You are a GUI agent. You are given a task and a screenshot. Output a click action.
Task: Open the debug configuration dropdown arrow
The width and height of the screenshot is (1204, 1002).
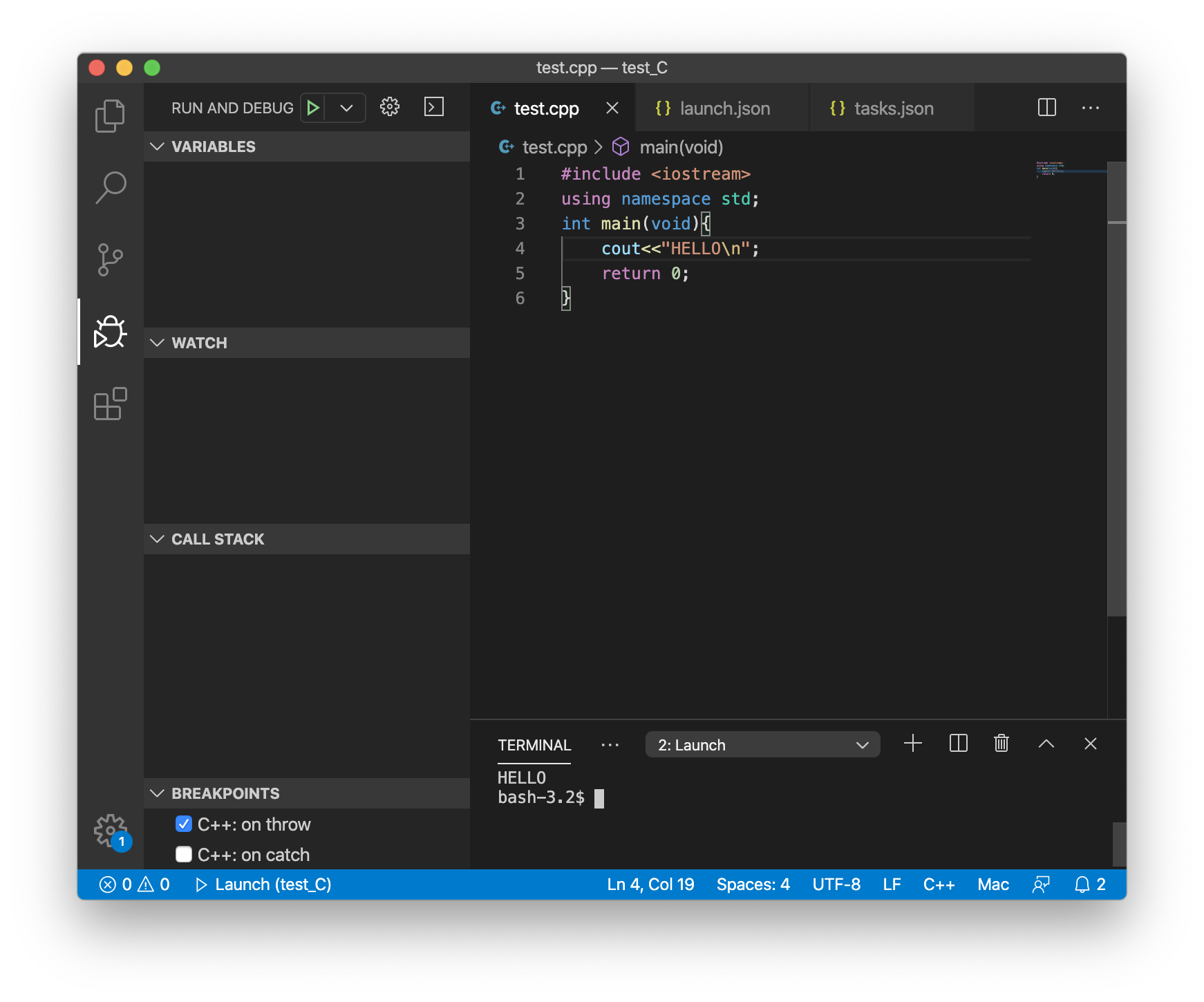coord(347,108)
